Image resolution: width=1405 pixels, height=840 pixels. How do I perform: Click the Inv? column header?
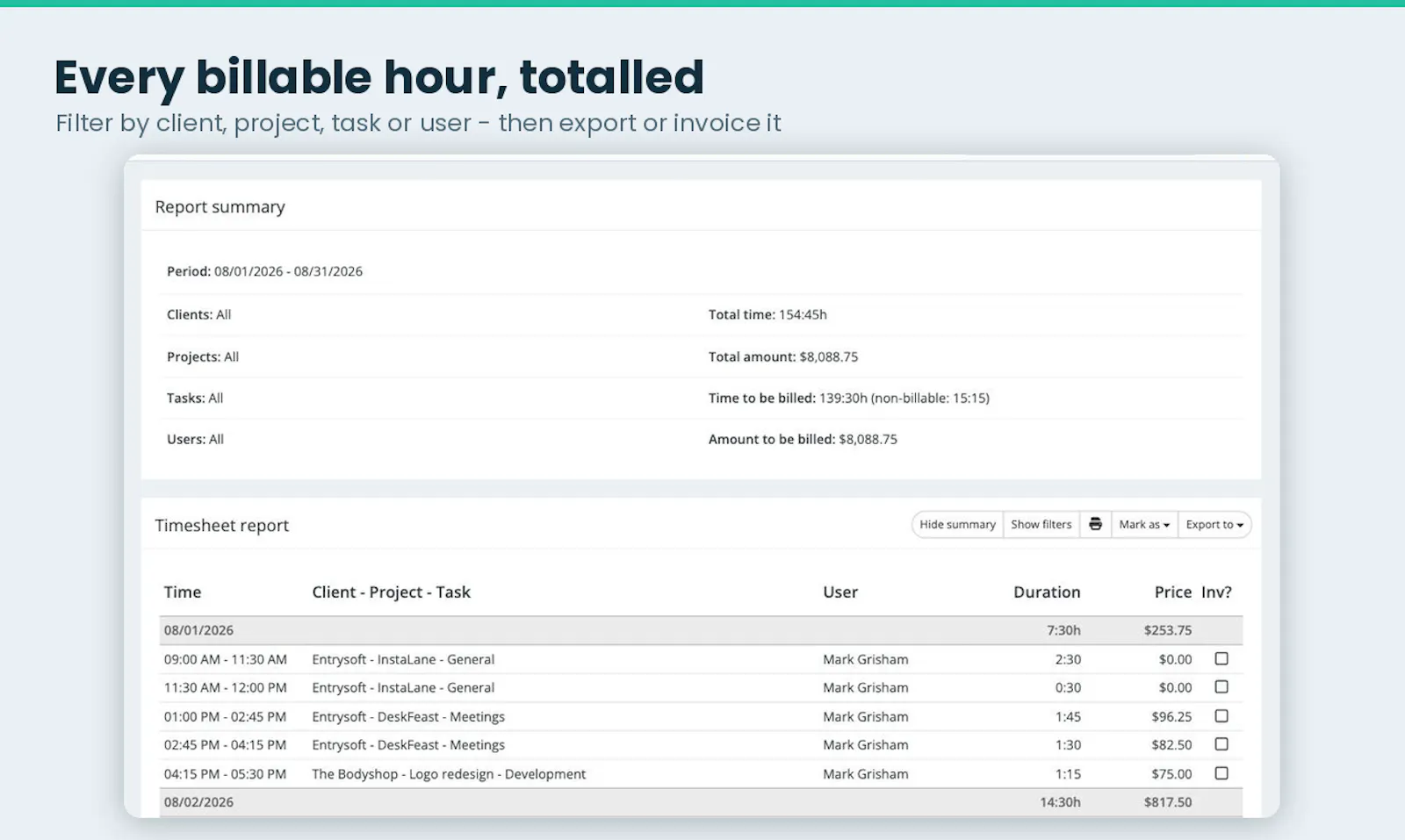(1216, 592)
